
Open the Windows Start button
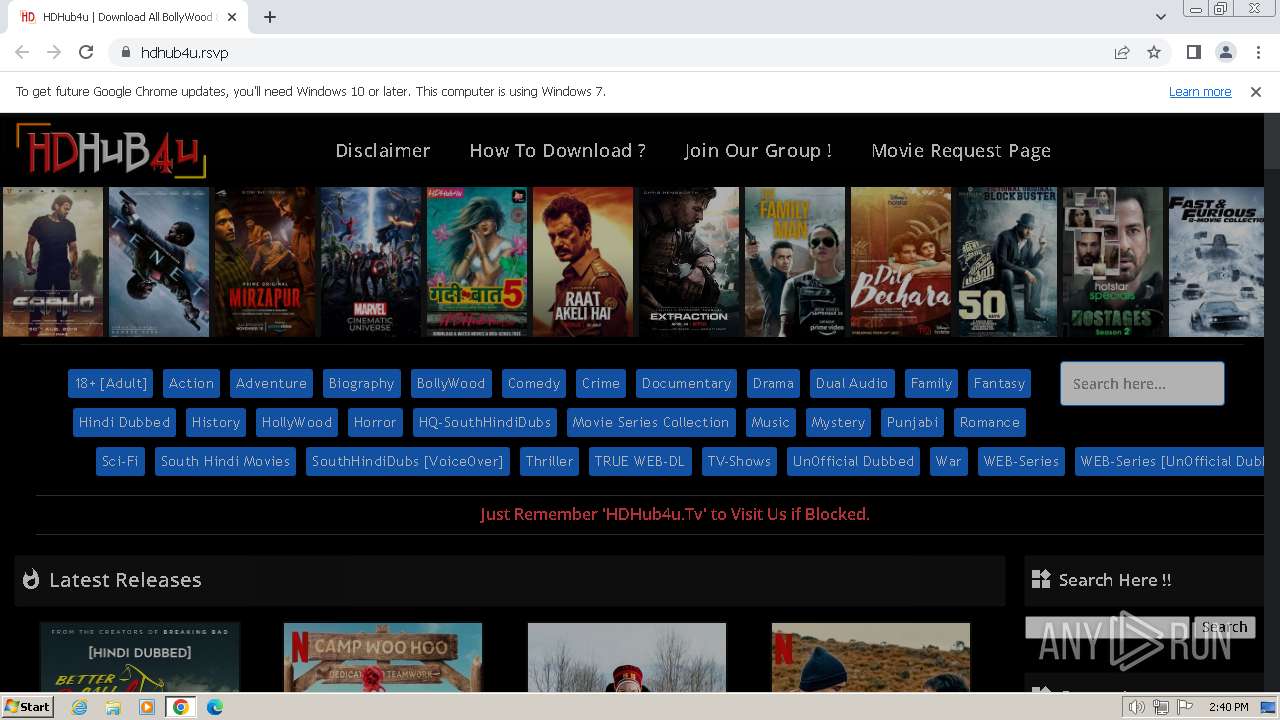click(28, 706)
